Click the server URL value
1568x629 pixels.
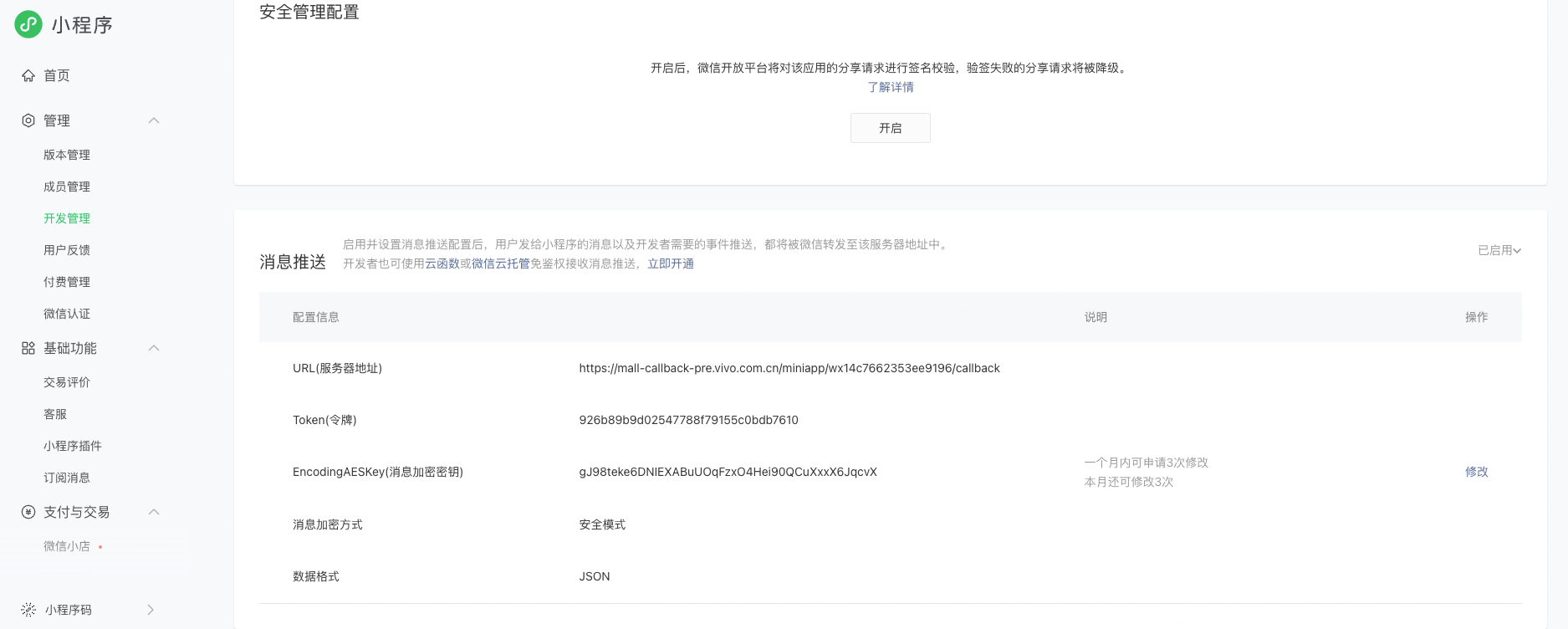pyautogui.click(x=789, y=368)
